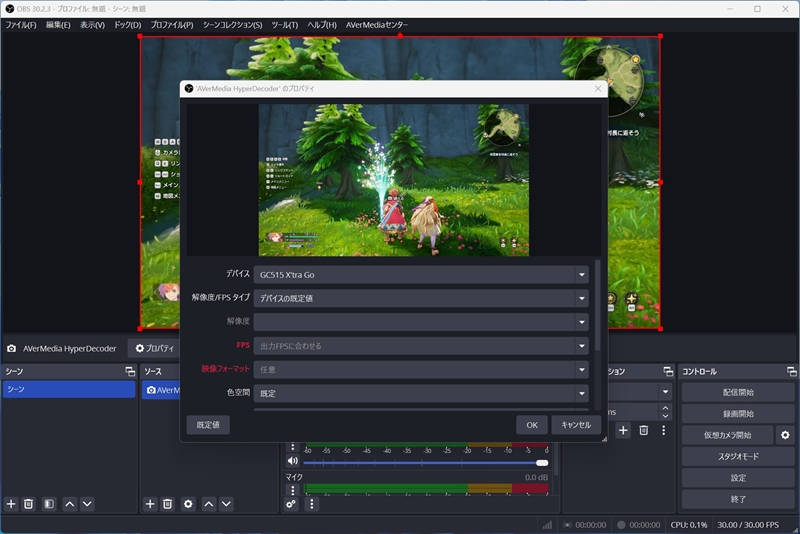Click camera icon beside AVerMedia HyperDecoder label

[11, 349]
